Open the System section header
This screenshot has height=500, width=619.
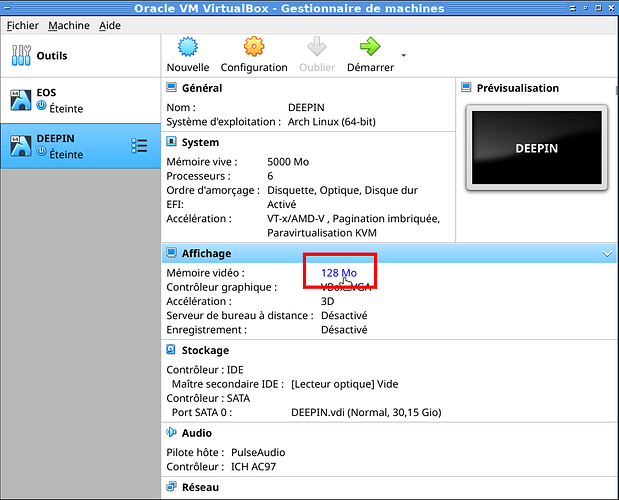pyautogui.click(x=200, y=142)
